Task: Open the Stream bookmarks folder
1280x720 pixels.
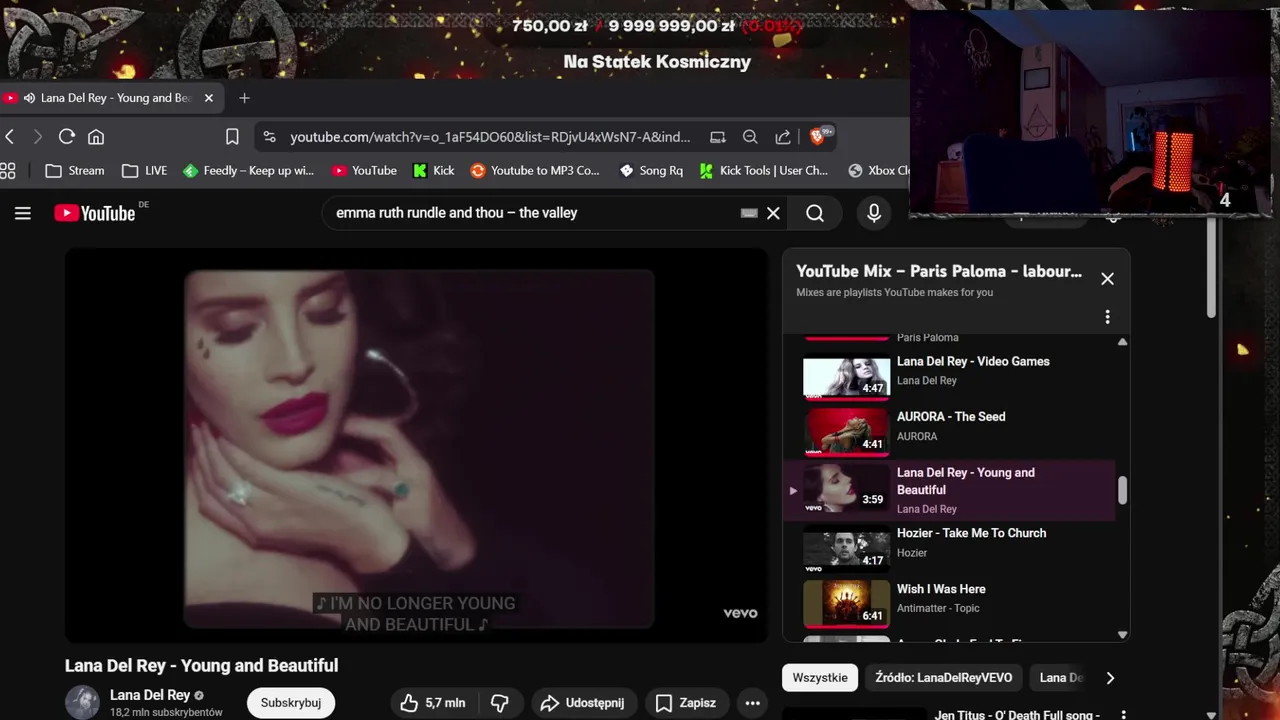Action: 75,171
